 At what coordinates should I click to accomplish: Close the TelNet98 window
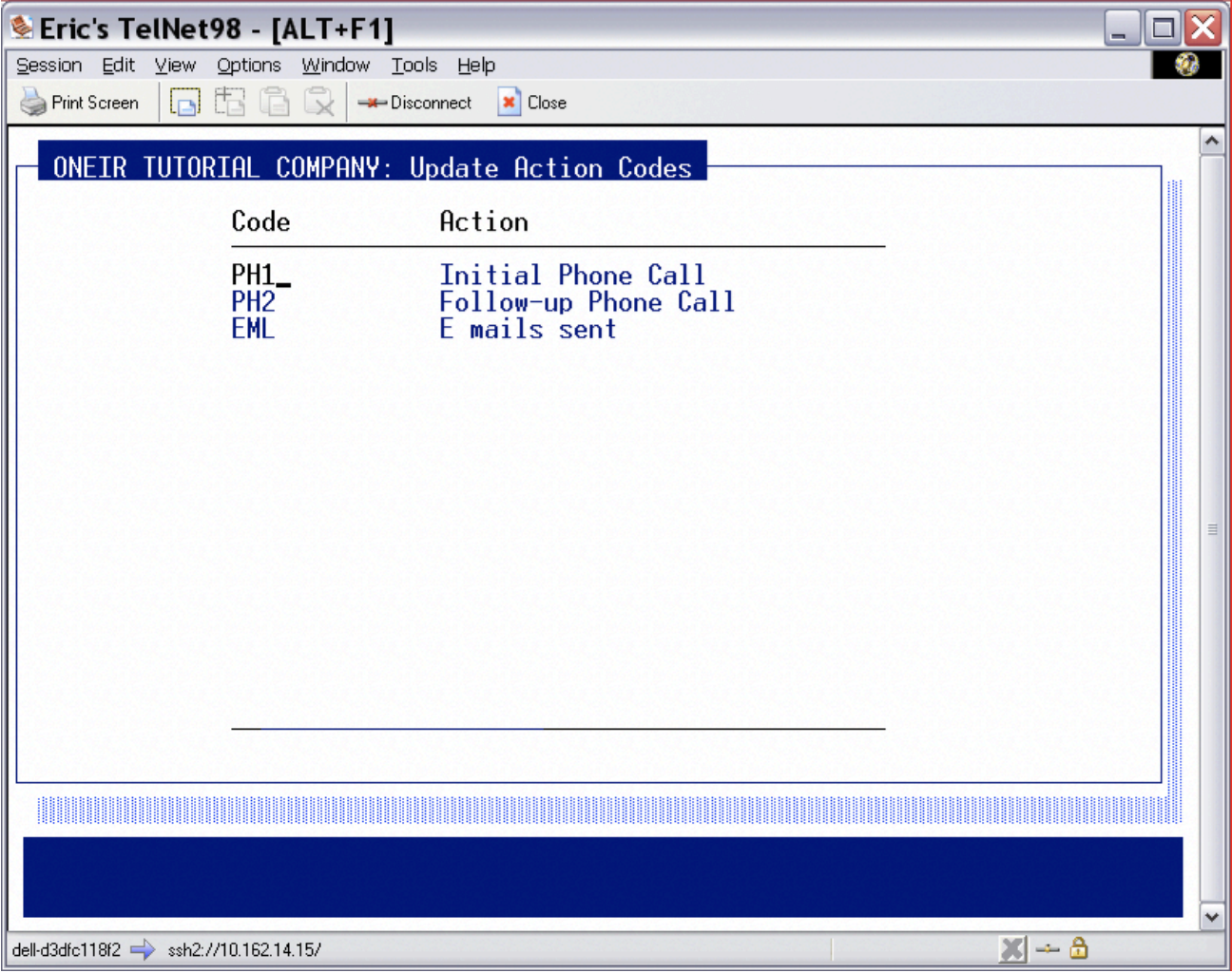click(x=1203, y=28)
